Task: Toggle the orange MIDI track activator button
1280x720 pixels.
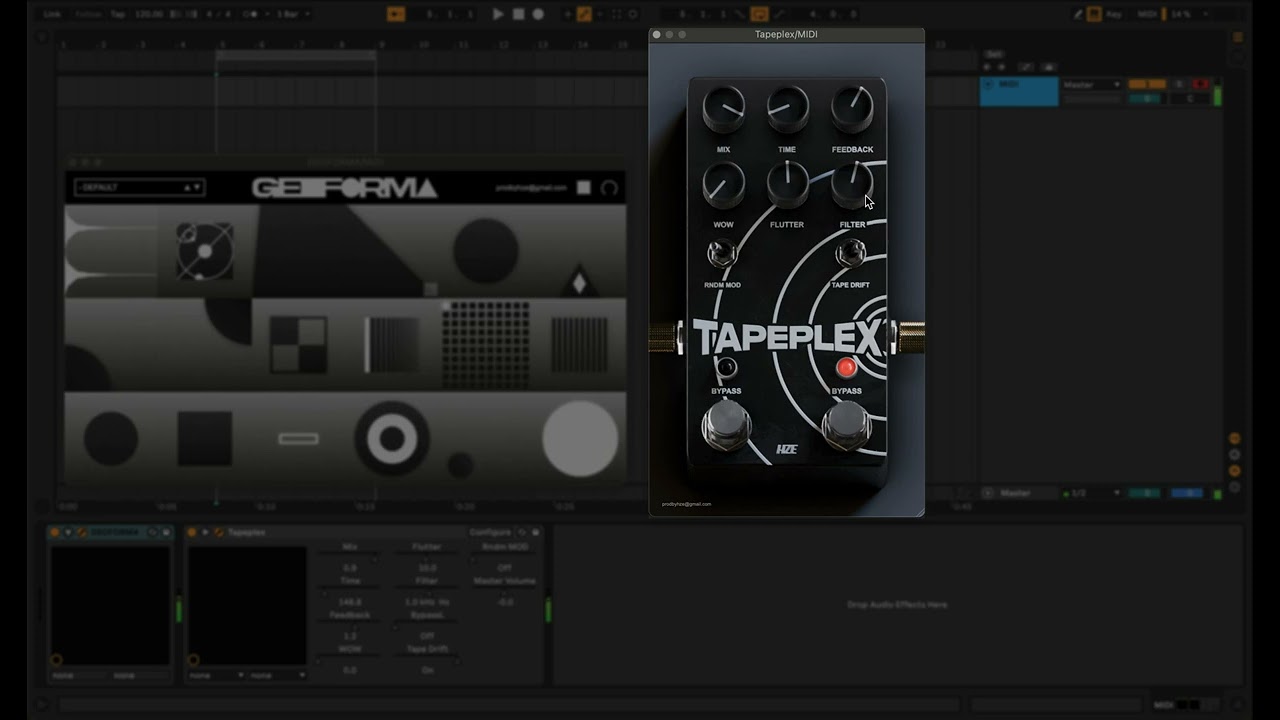Action: (x=1147, y=85)
